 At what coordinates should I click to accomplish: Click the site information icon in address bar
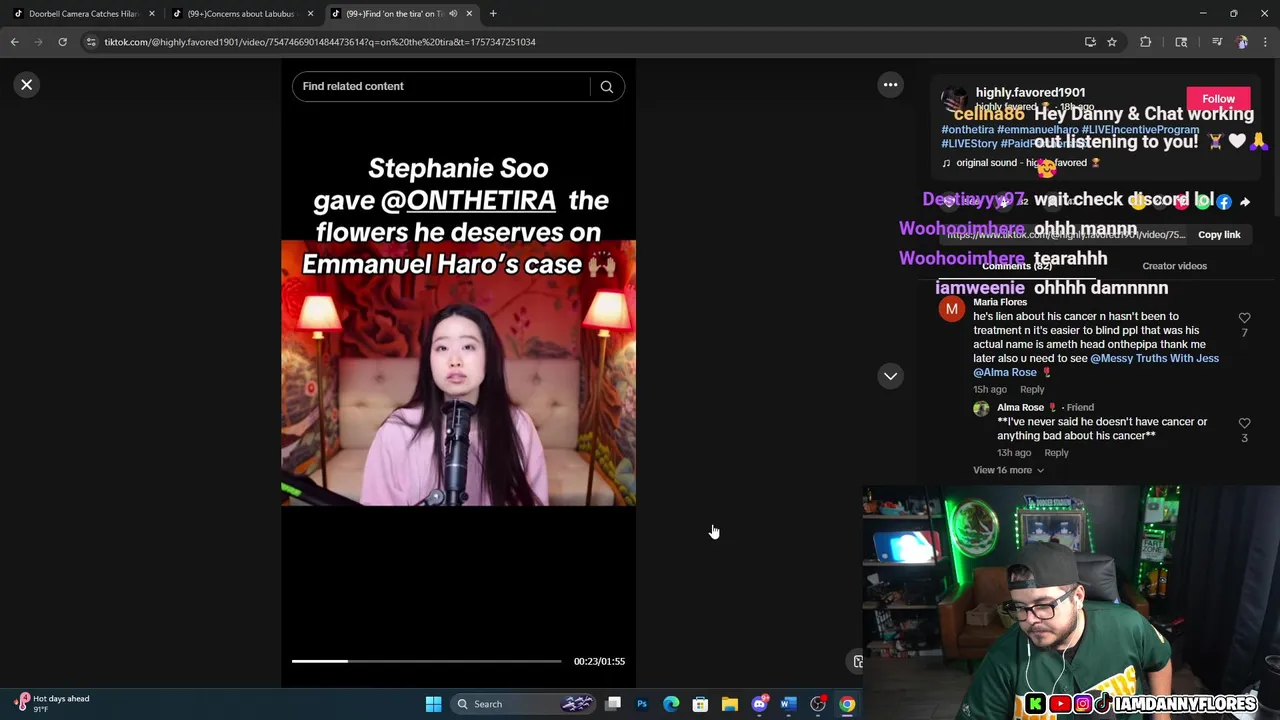pos(91,42)
